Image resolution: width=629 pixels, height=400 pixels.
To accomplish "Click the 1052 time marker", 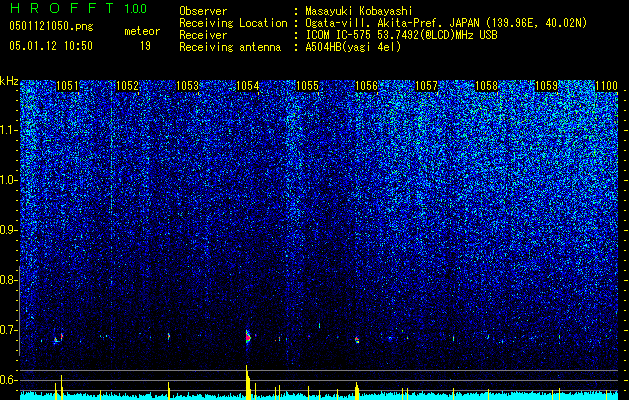I will tap(127, 86).
